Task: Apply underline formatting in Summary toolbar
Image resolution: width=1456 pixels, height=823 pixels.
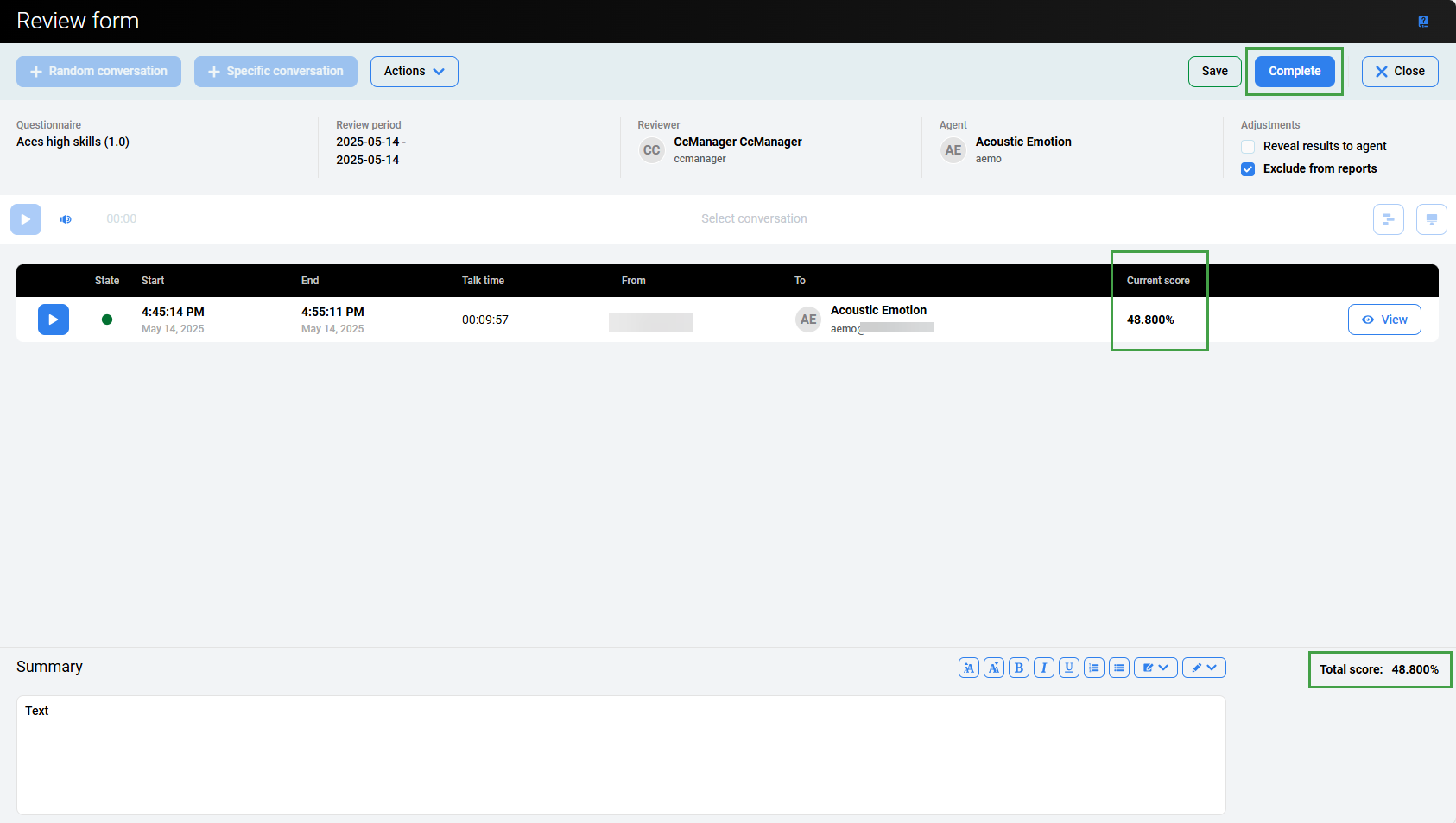Action: pos(1068,668)
